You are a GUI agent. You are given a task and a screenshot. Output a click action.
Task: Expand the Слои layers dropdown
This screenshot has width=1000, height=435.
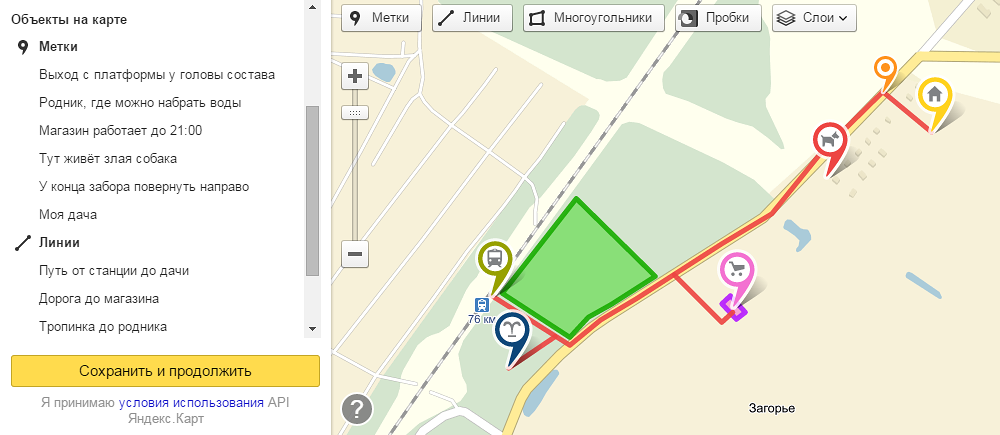[x=814, y=18]
